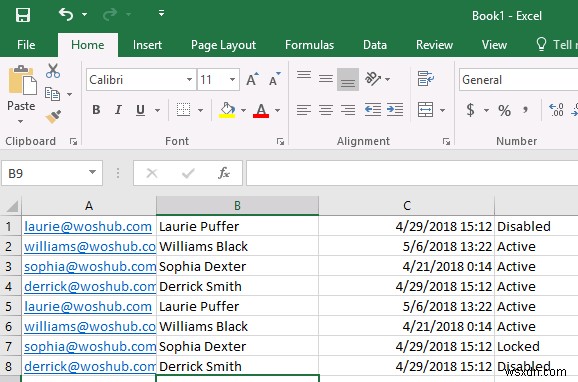The height and width of the screenshot is (382, 578).
Task: Open Insert Function fx button
Action: (224, 173)
